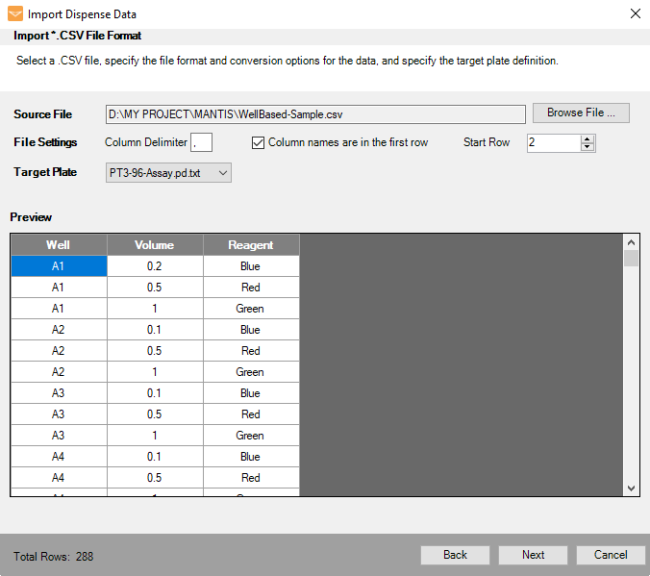Click the 0.2 volume cell

[x=155, y=266]
